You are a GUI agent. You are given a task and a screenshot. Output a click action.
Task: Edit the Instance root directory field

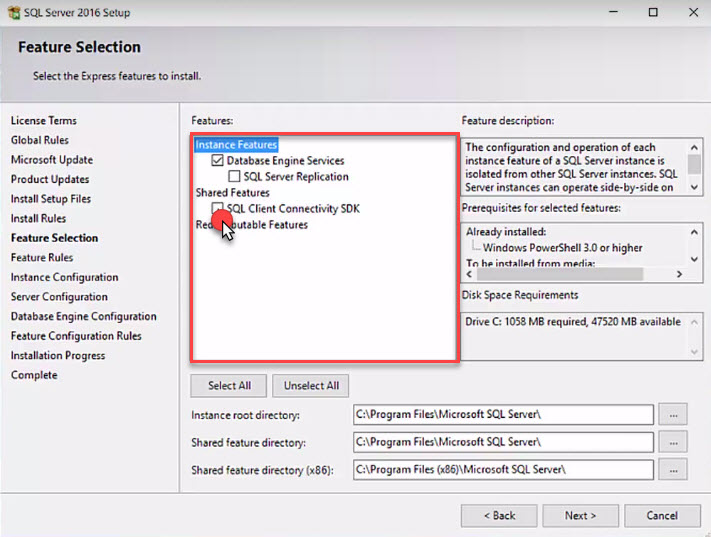pos(503,415)
